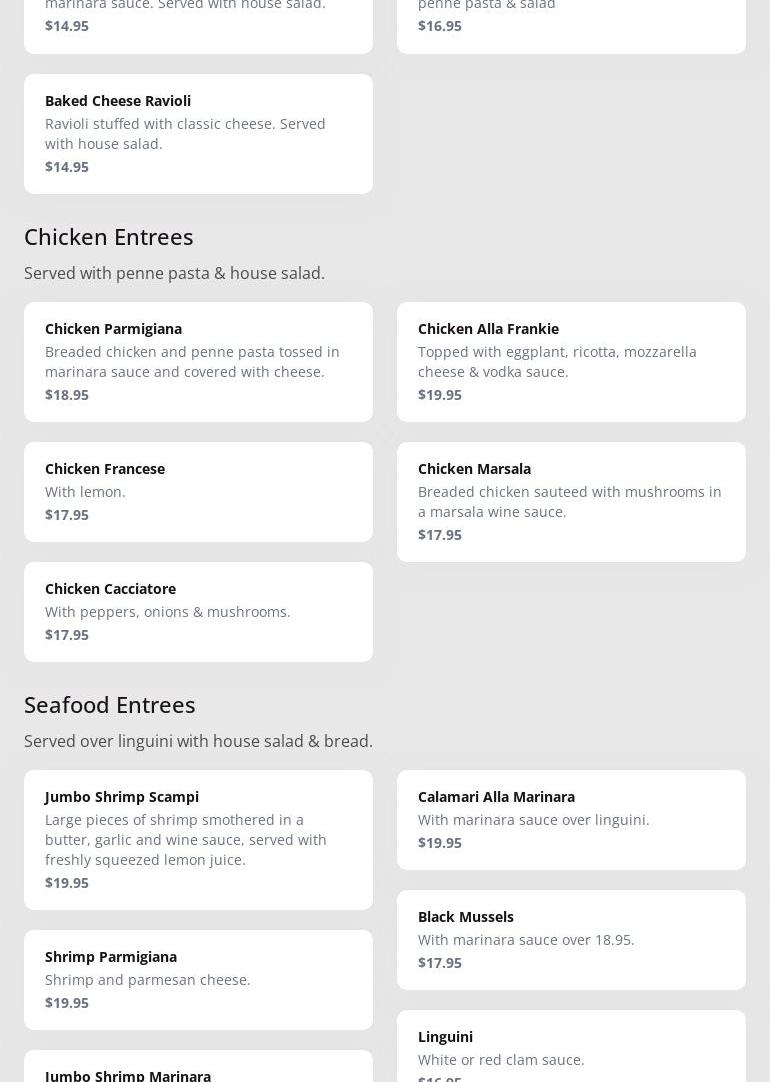Select Calamari Alla Marinara item
770x1082 pixels.
571,819
